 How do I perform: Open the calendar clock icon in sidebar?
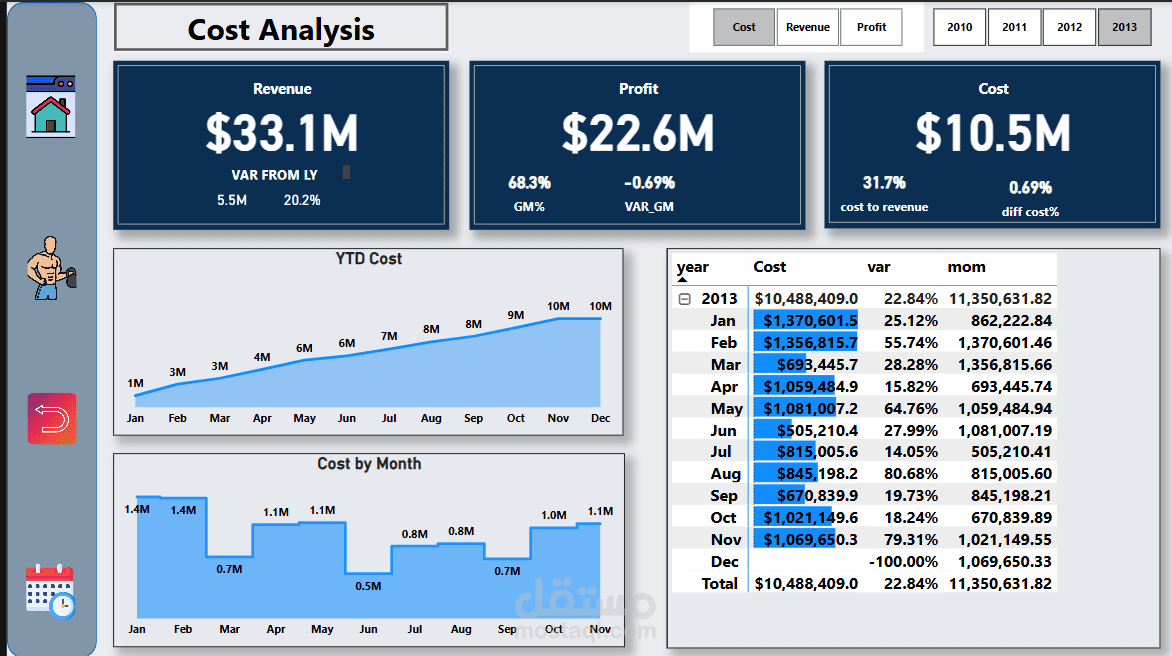point(50,591)
